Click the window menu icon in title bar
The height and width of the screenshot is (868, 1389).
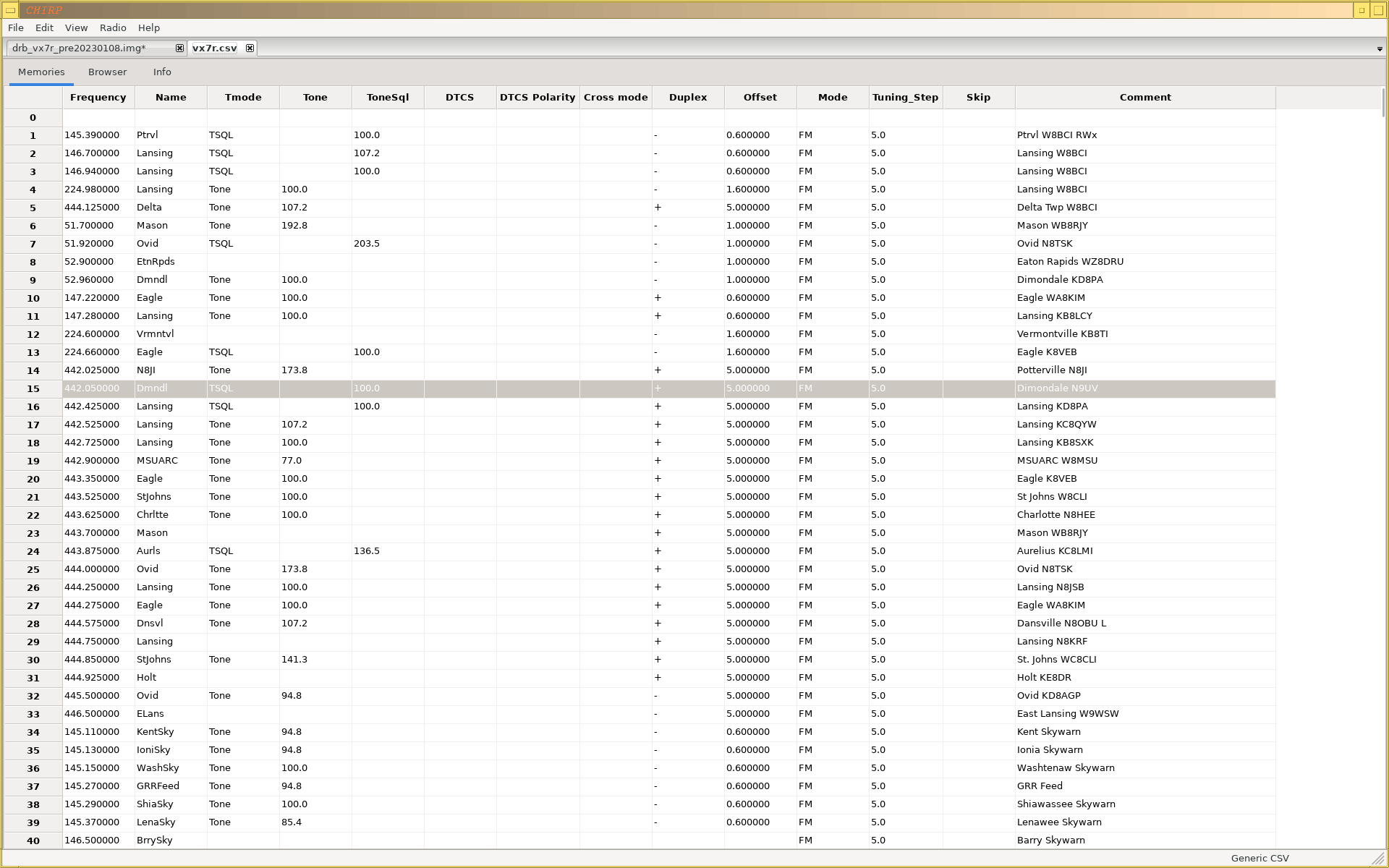click(x=10, y=10)
